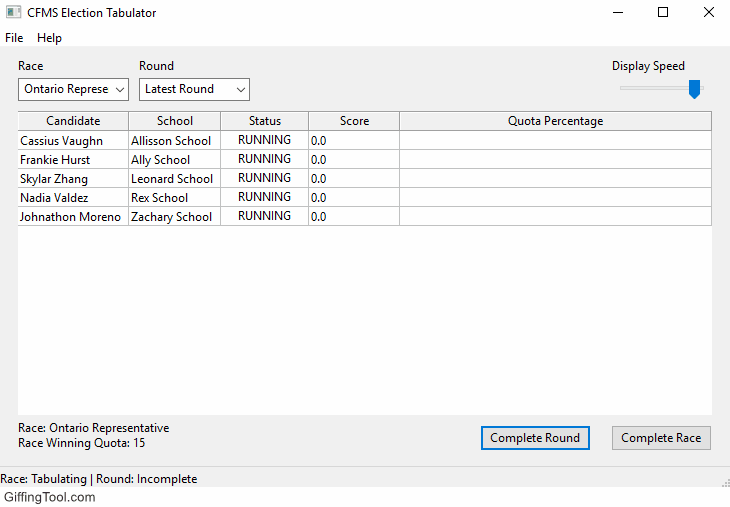Expand the Round dropdown showing Latest Round

[195, 89]
